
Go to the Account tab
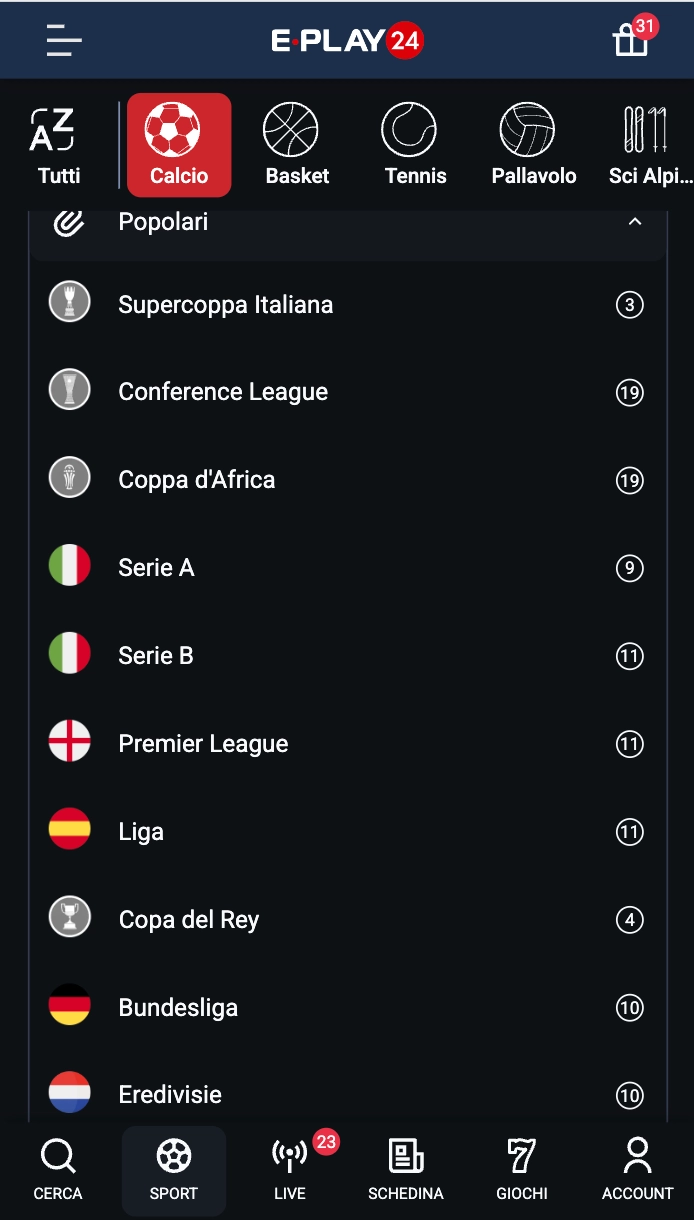[637, 1158]
